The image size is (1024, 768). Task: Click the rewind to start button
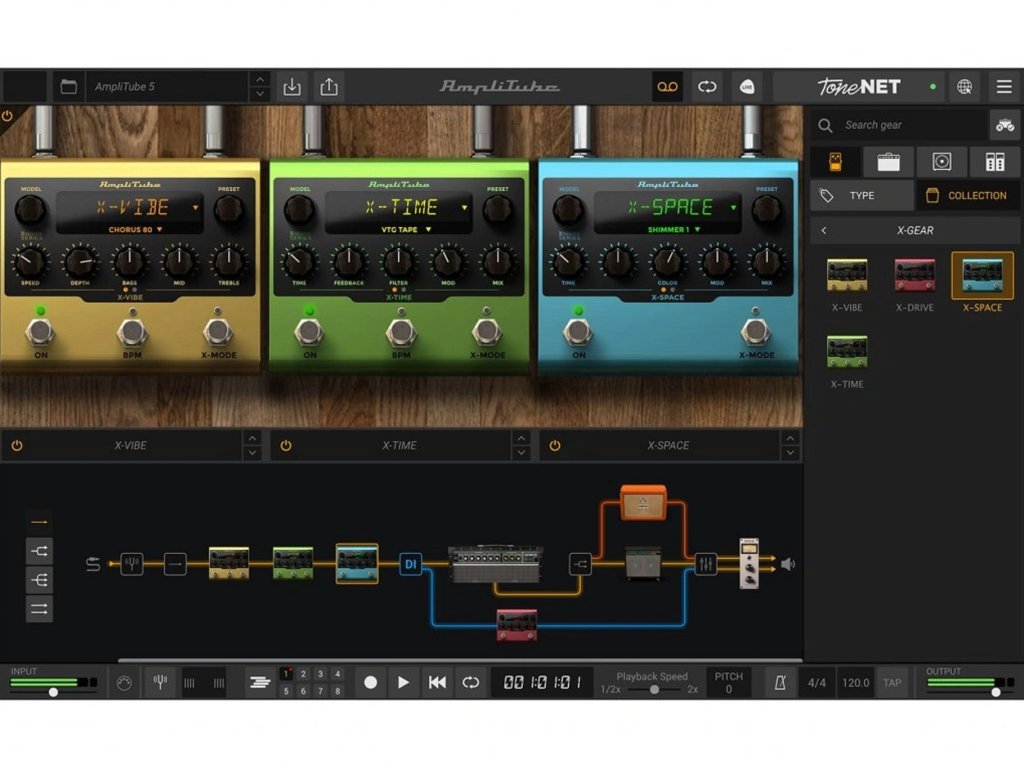click(x=437, y=682)
